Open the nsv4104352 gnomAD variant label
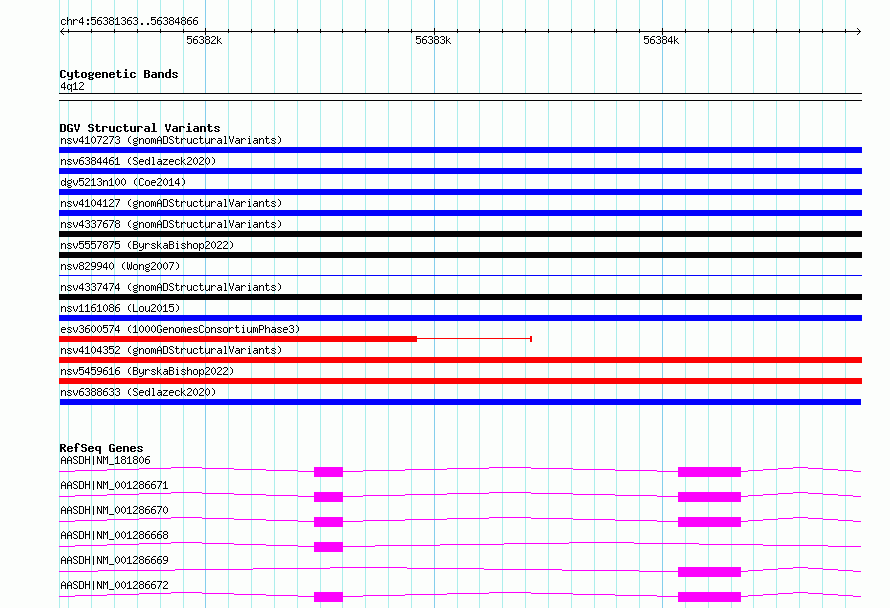The width and height of the screenshot is (890, 608). pos(171,350)
